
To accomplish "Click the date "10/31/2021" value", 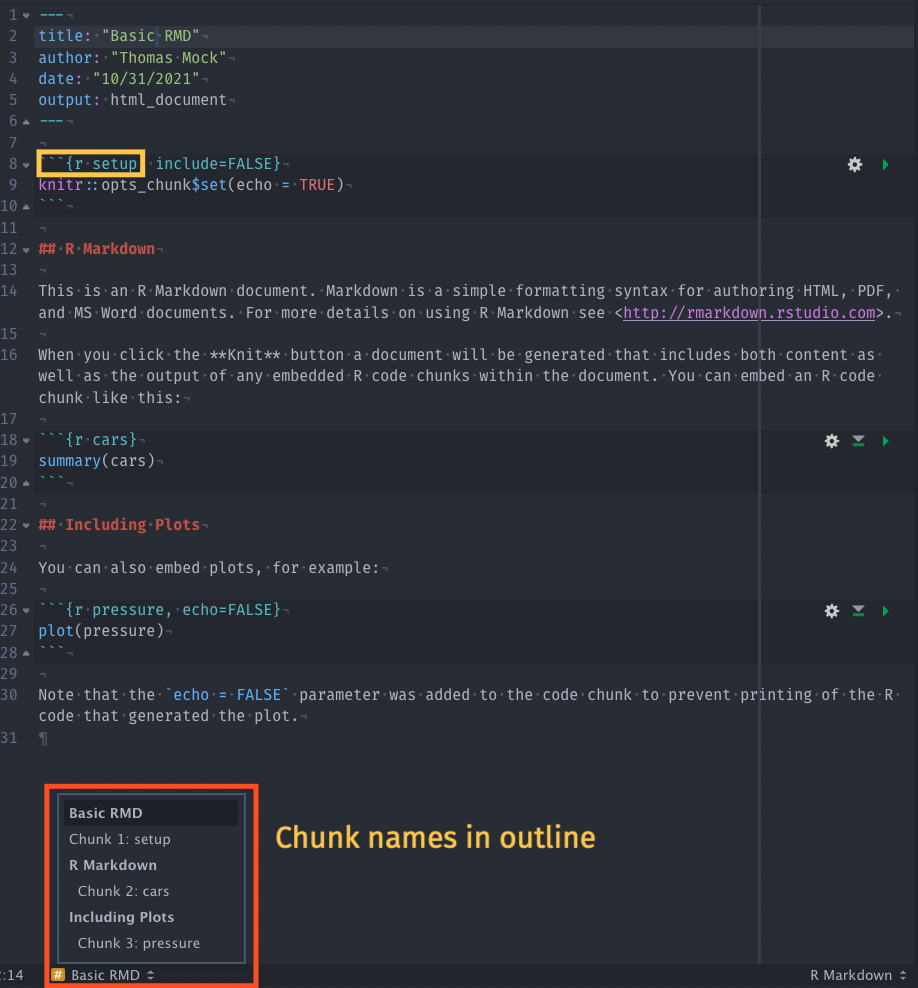I will click(x=146, y=79).
